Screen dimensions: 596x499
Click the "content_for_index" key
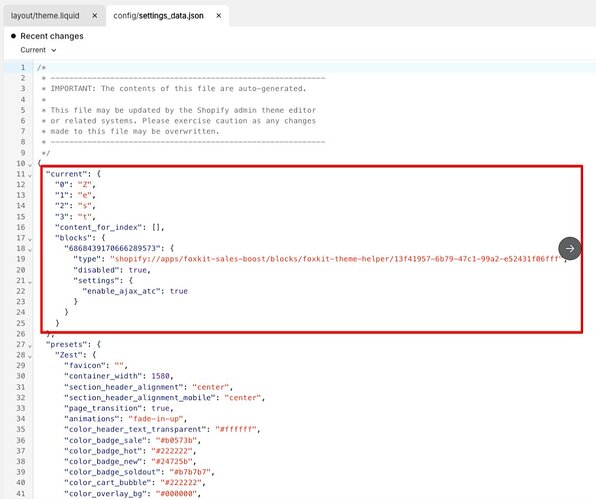tap(98, 227)
